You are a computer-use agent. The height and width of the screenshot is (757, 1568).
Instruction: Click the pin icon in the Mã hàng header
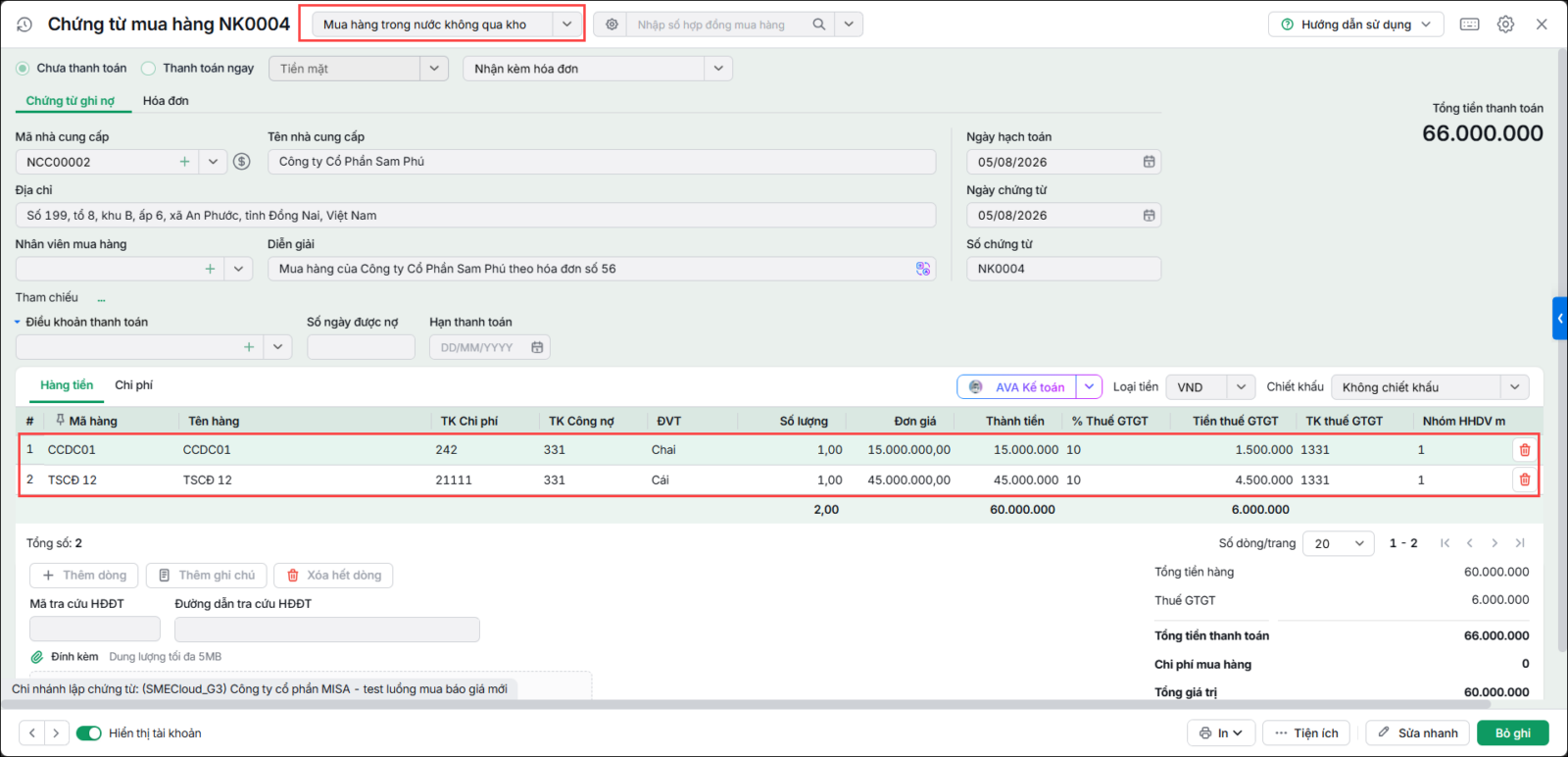60,421
